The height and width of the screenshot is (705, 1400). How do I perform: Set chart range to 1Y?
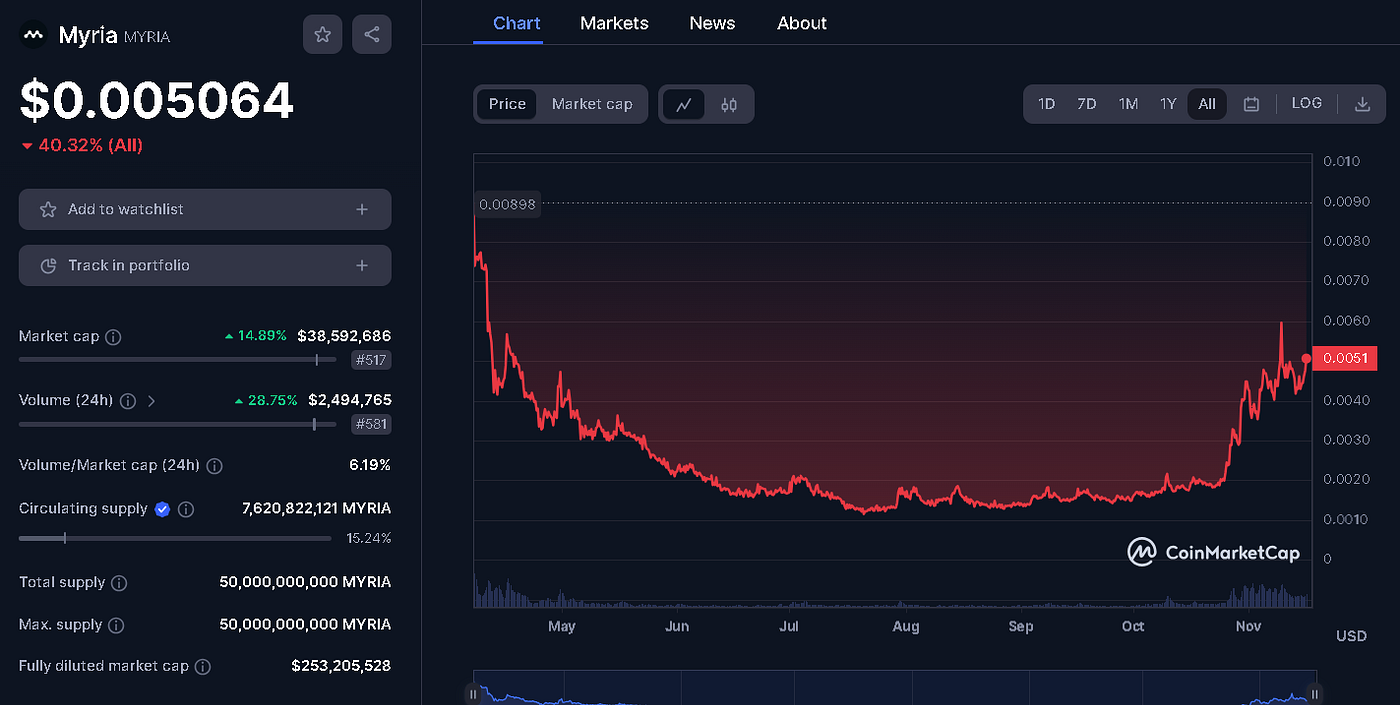click(1168, 104)
